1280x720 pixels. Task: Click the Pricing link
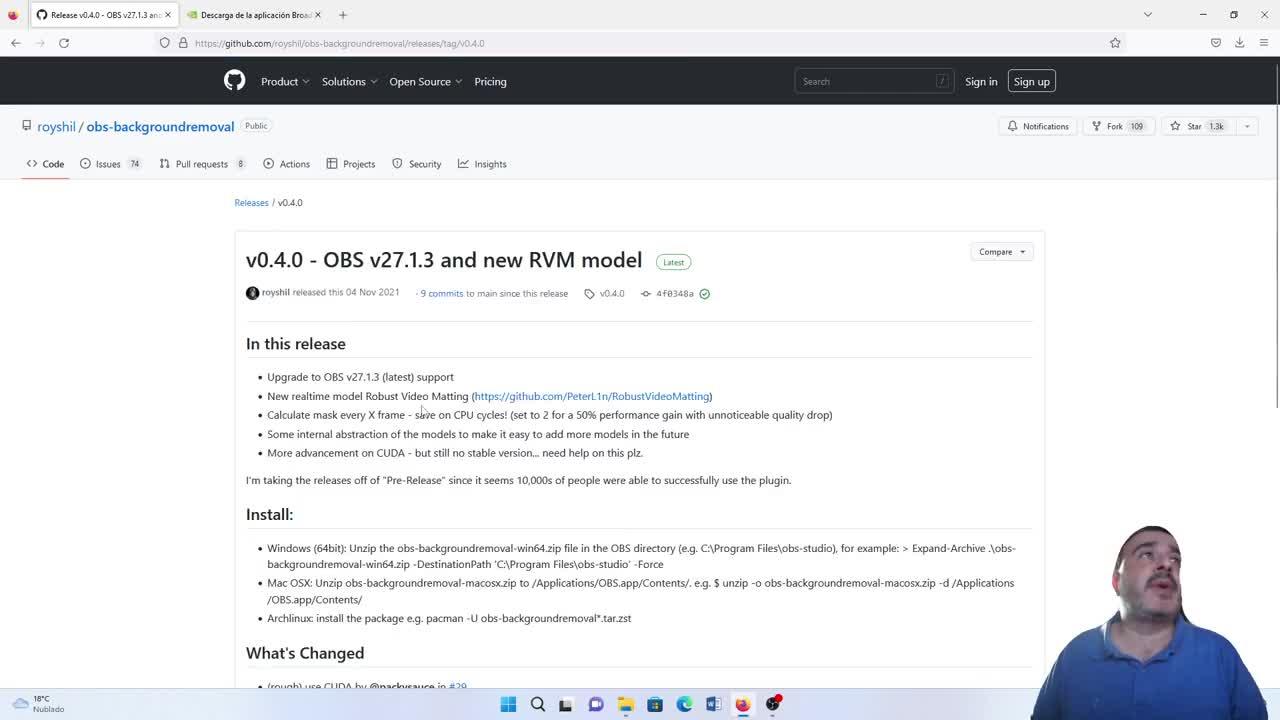[x=490, y=81]
